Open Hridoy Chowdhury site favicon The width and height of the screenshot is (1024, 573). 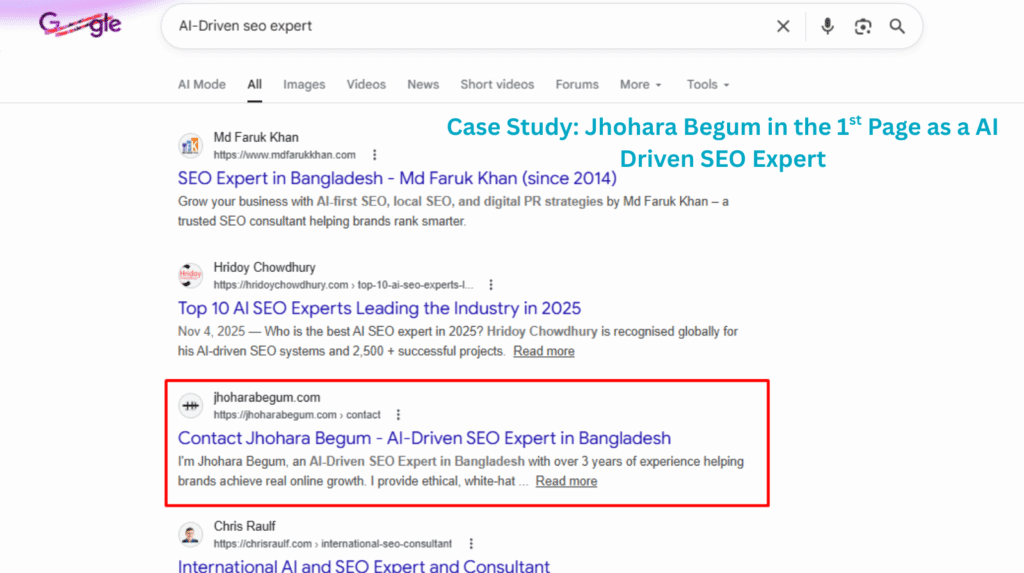point(191,276)
